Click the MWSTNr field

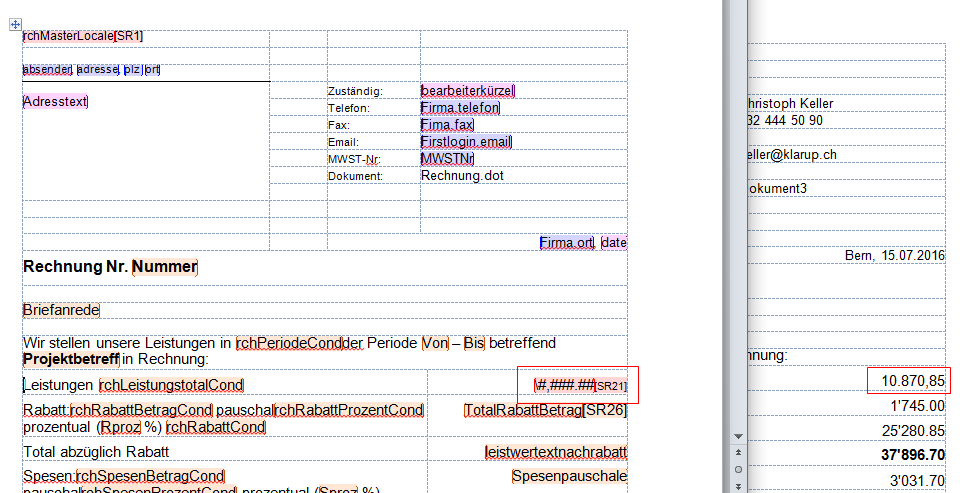447,159
